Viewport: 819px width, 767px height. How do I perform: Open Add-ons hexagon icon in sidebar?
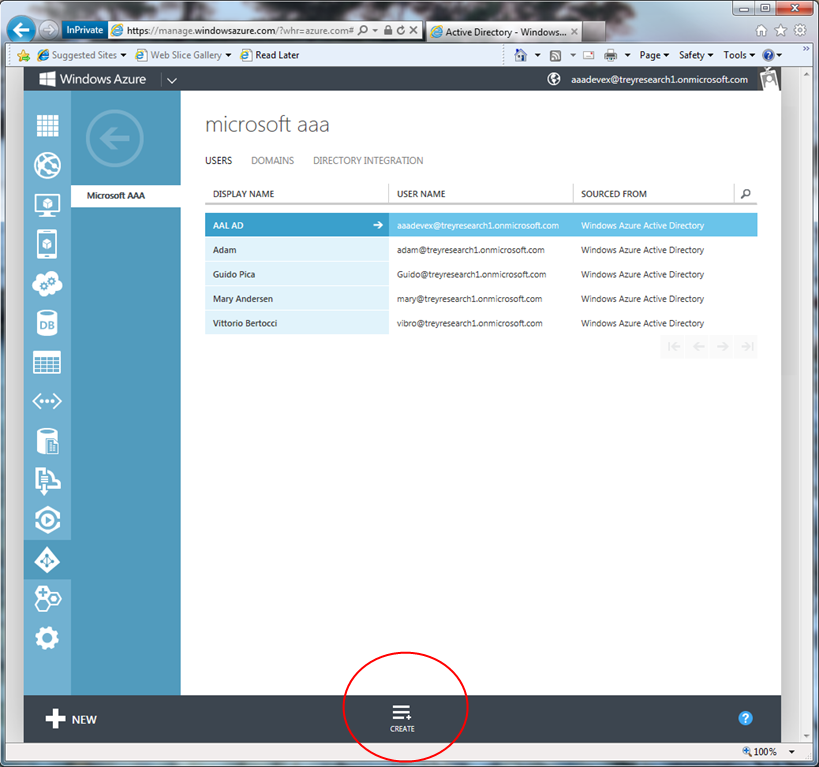point(48,599)
